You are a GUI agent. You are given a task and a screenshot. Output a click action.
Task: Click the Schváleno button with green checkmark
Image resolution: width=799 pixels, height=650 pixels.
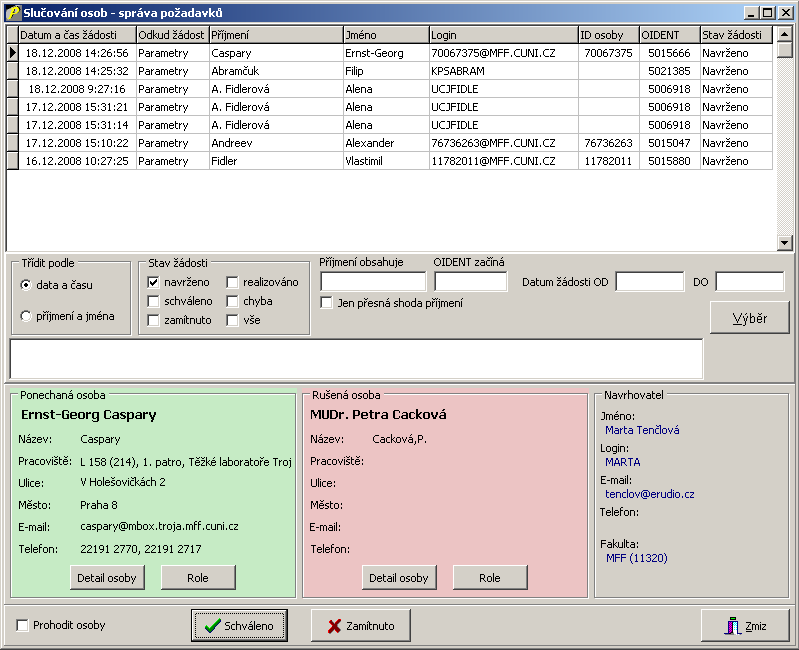[239, 626]
